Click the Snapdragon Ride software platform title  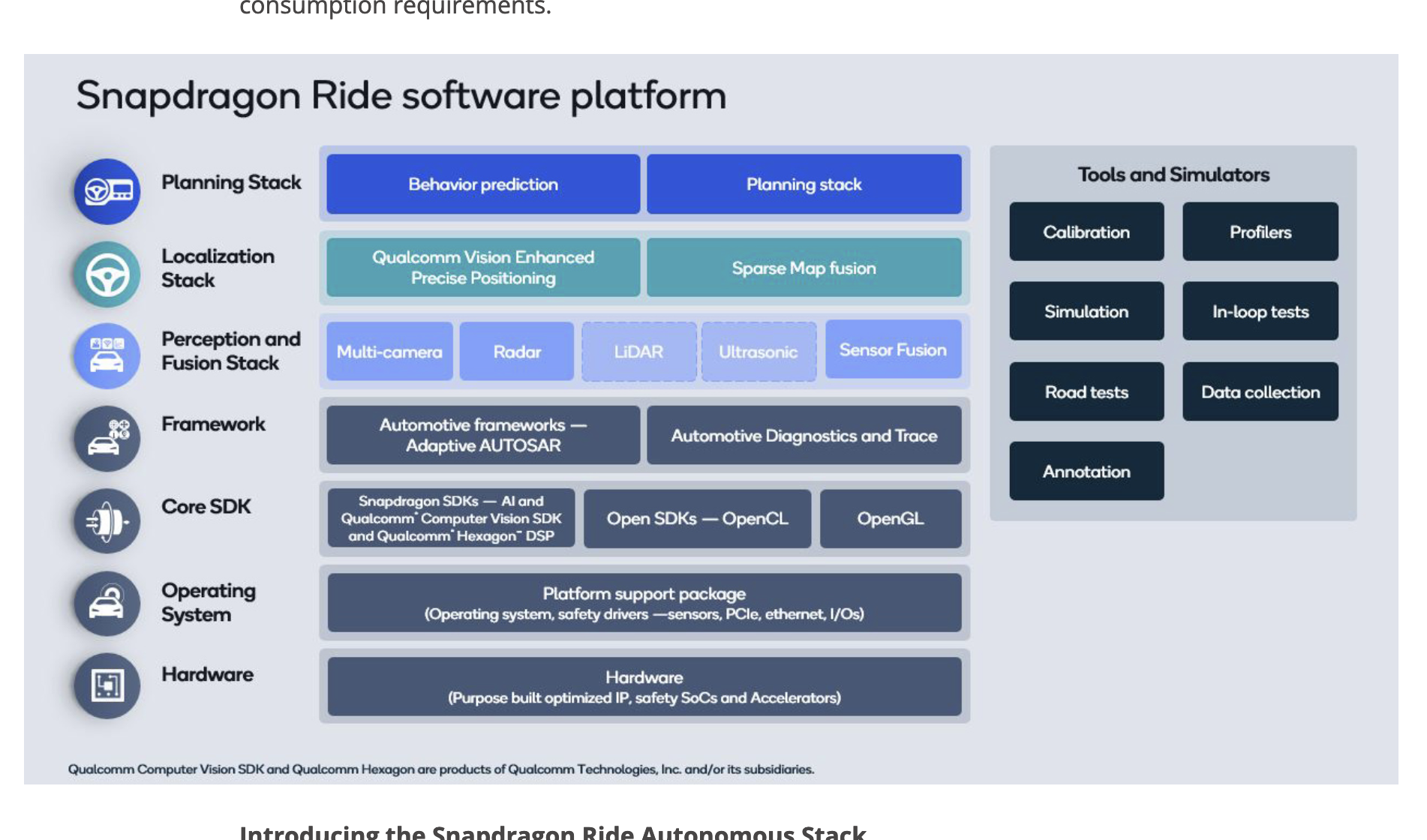coord(401,96)
